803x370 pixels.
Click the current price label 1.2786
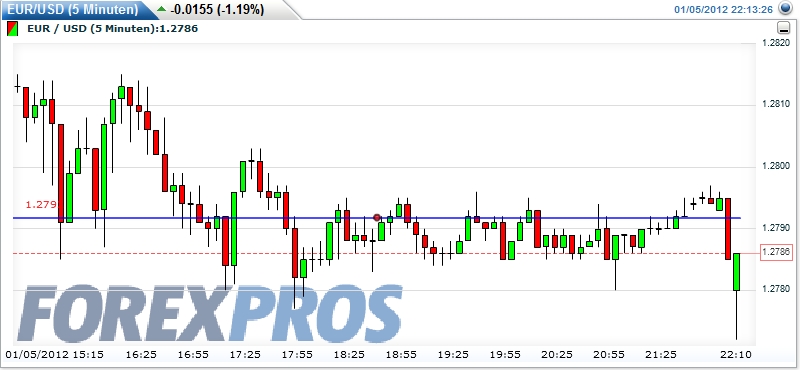coord(776,252)
